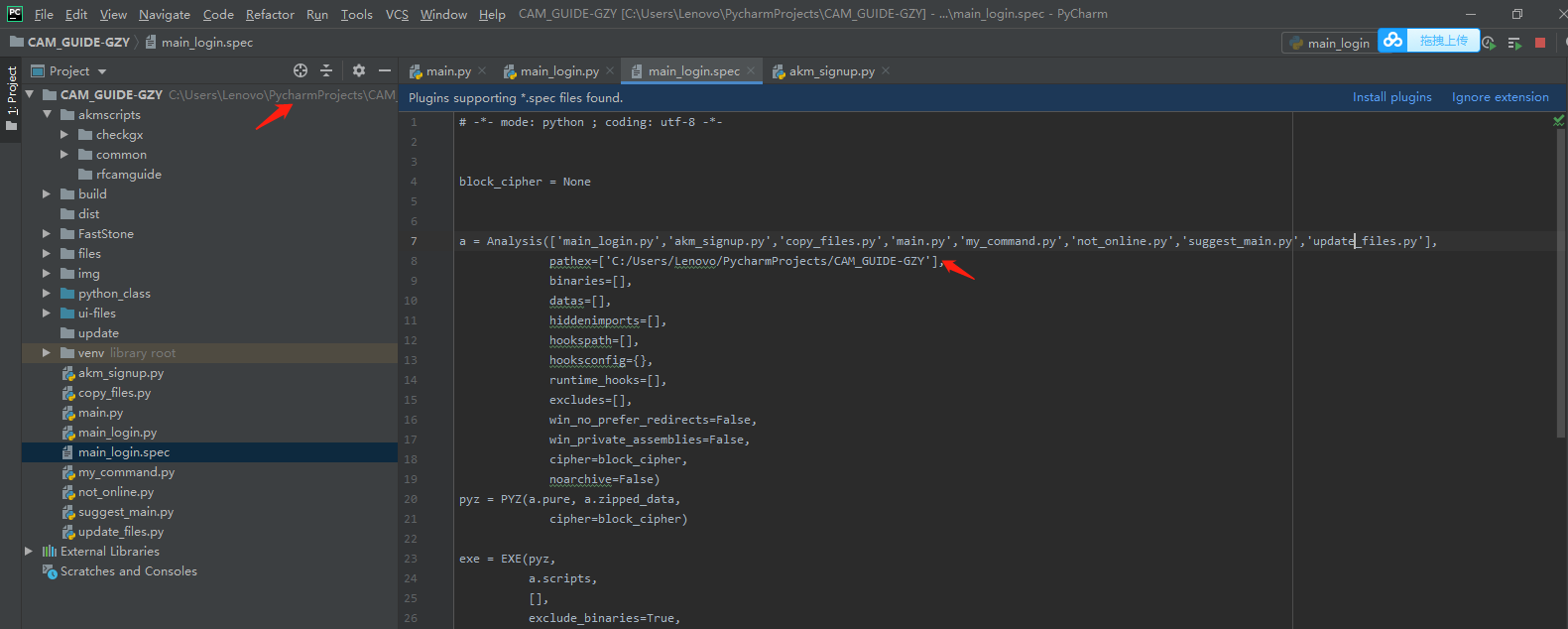Expand the FastStone folder
Viewport: 1568px width, 629px height.
[x=47, y=233]
